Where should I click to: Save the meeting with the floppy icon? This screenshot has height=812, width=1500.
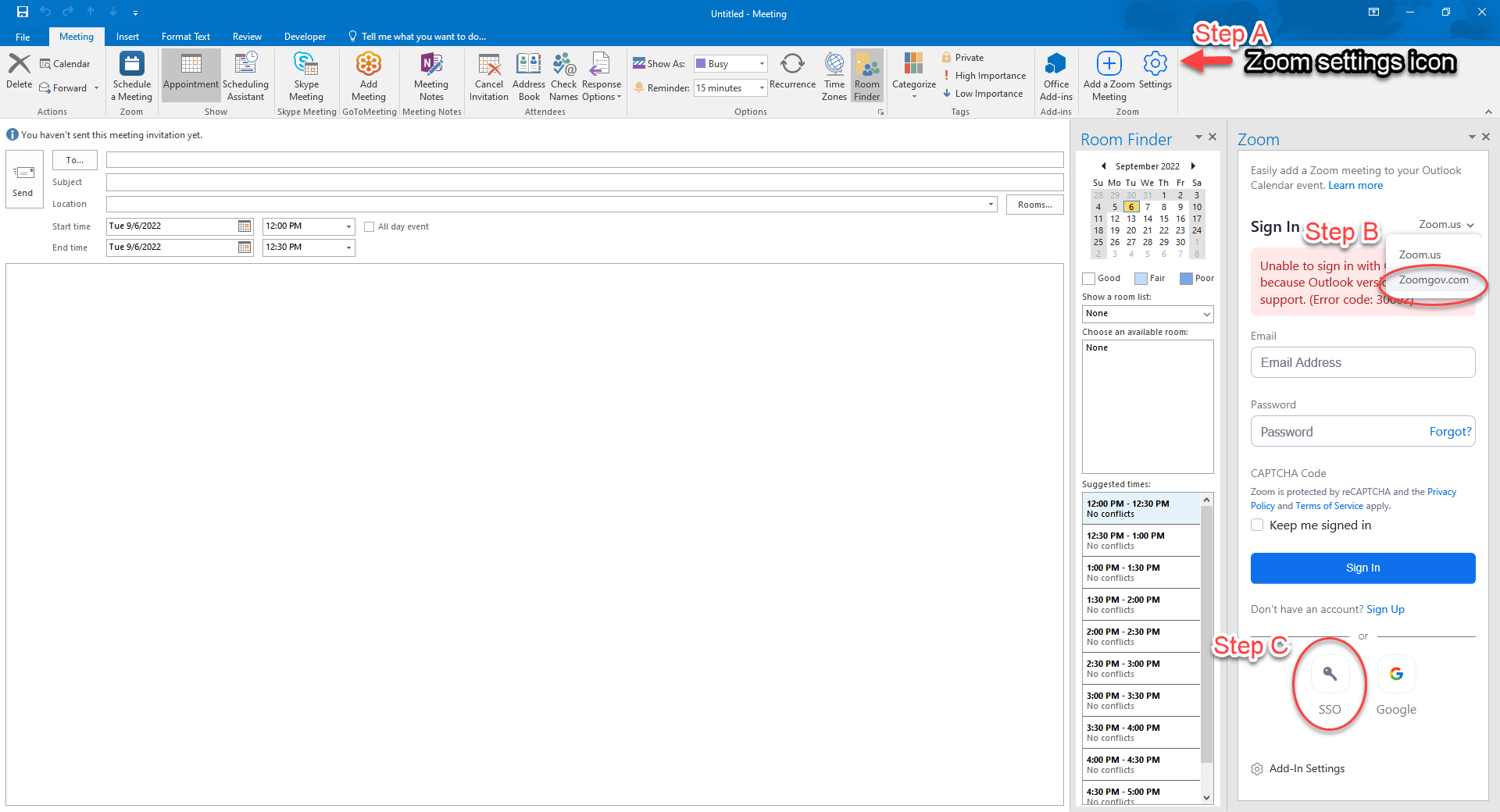tap(23, 12)
